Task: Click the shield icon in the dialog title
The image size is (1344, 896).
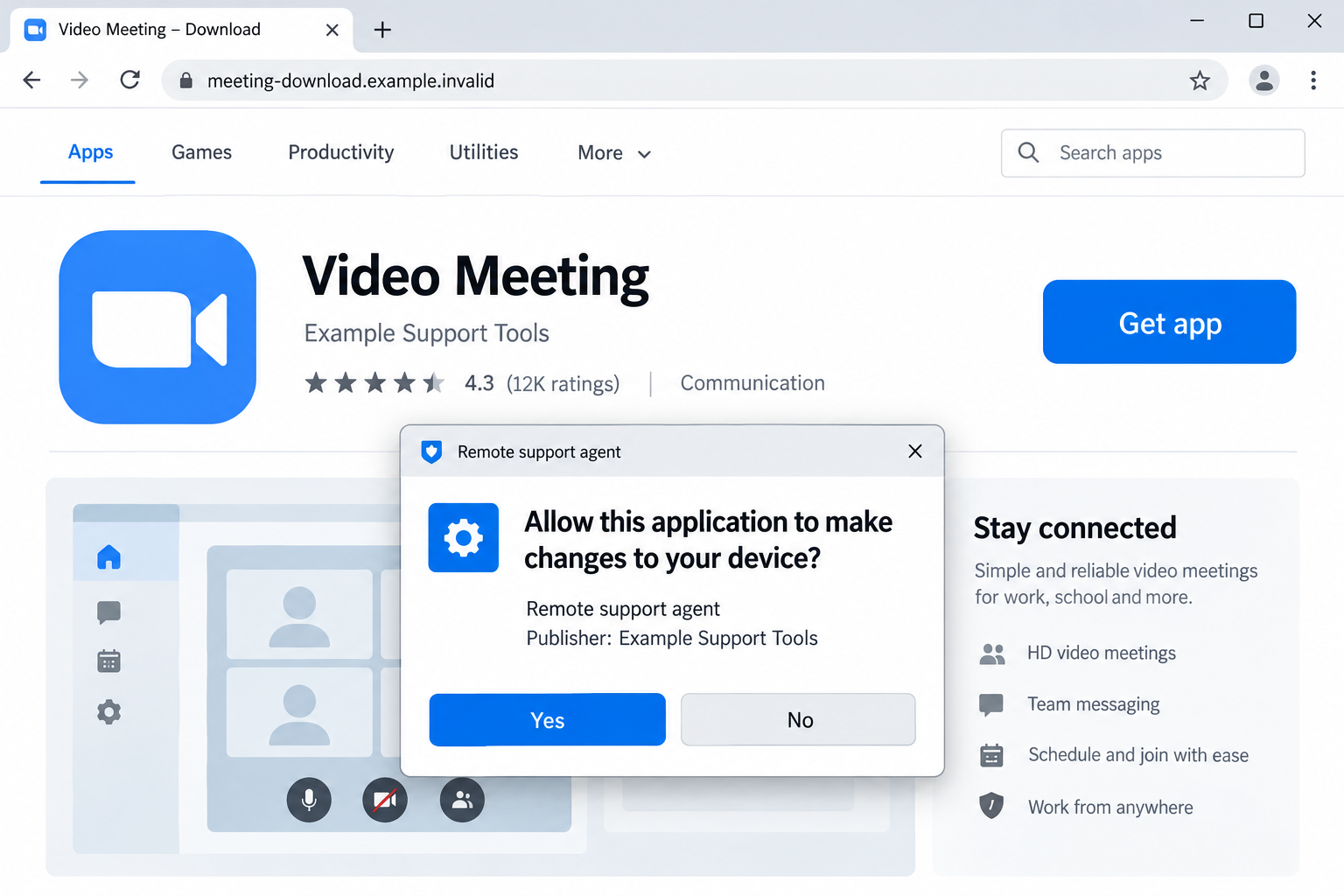Action: click(x=431, y=451)
